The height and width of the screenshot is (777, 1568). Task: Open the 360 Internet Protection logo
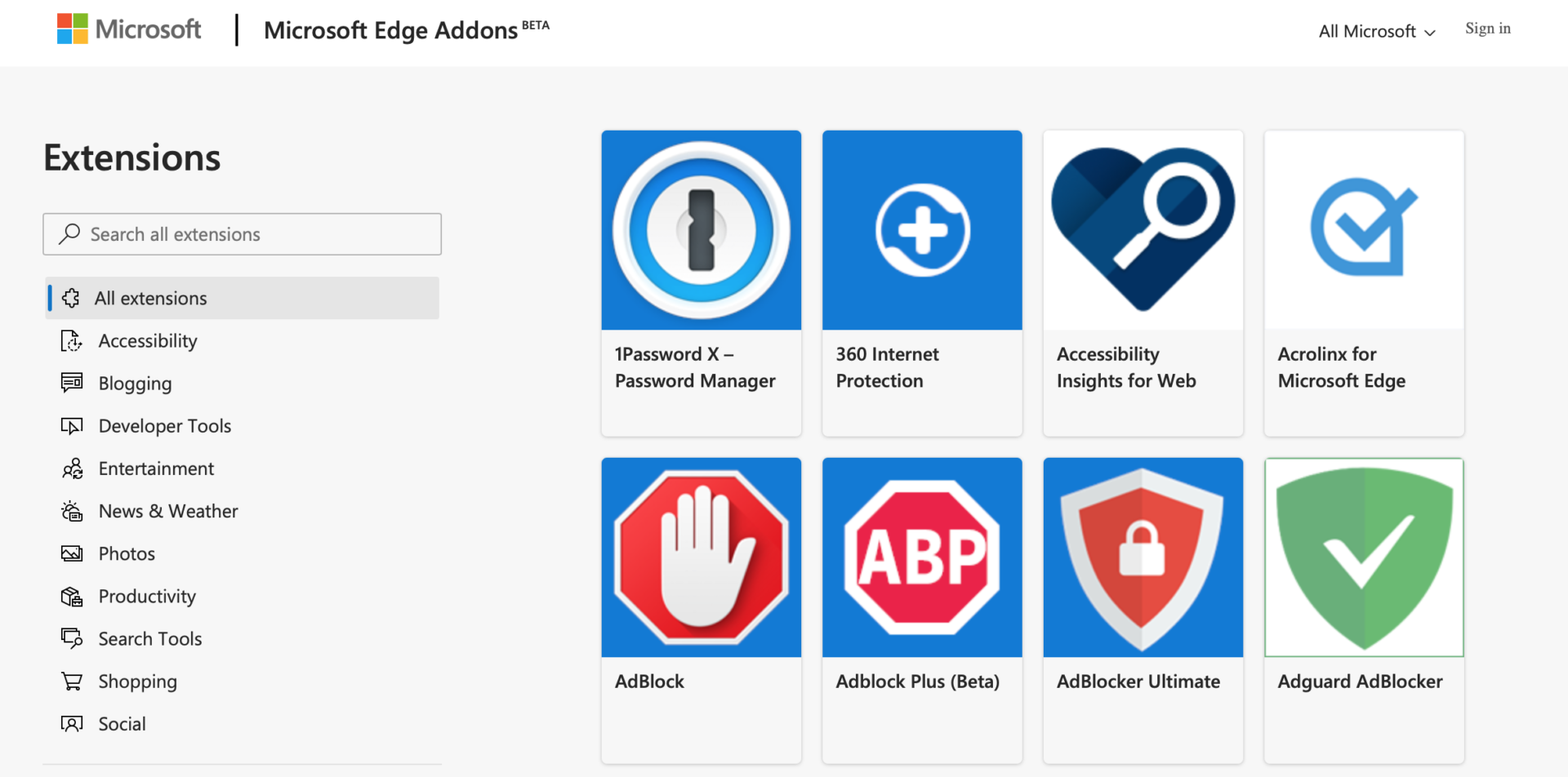click(x=922, y=230)
